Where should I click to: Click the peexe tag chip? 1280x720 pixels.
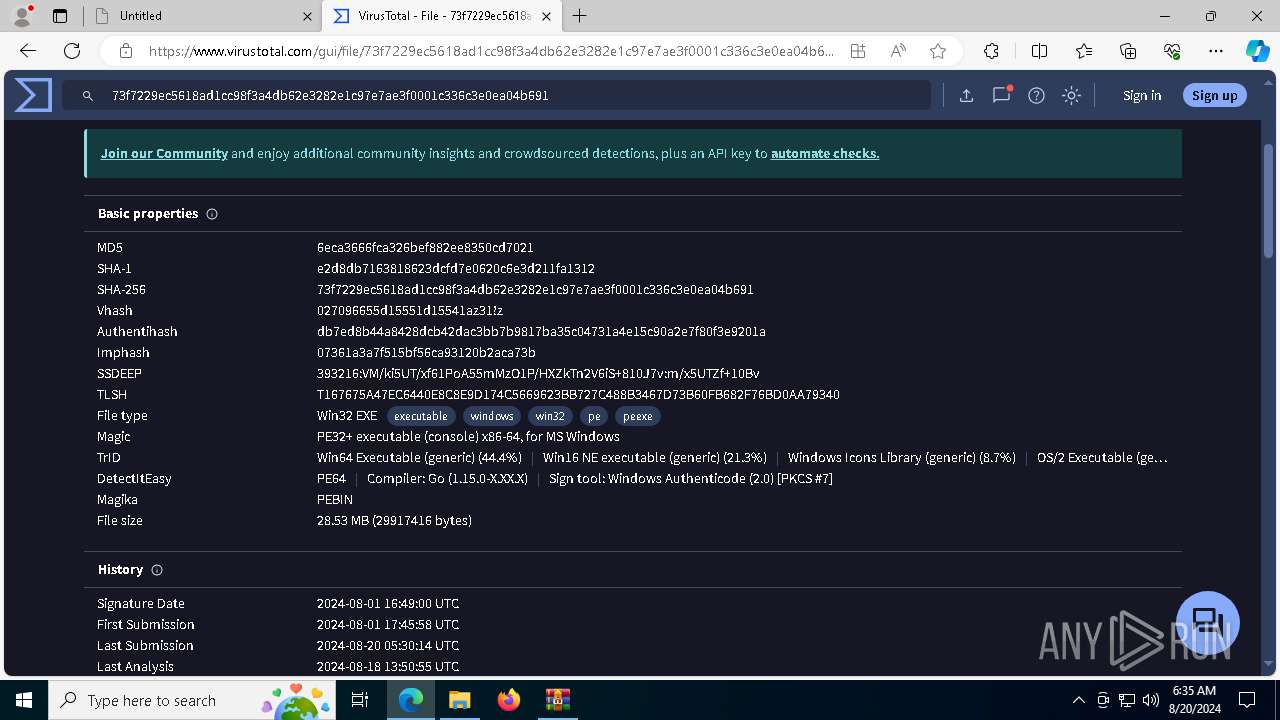638,416
